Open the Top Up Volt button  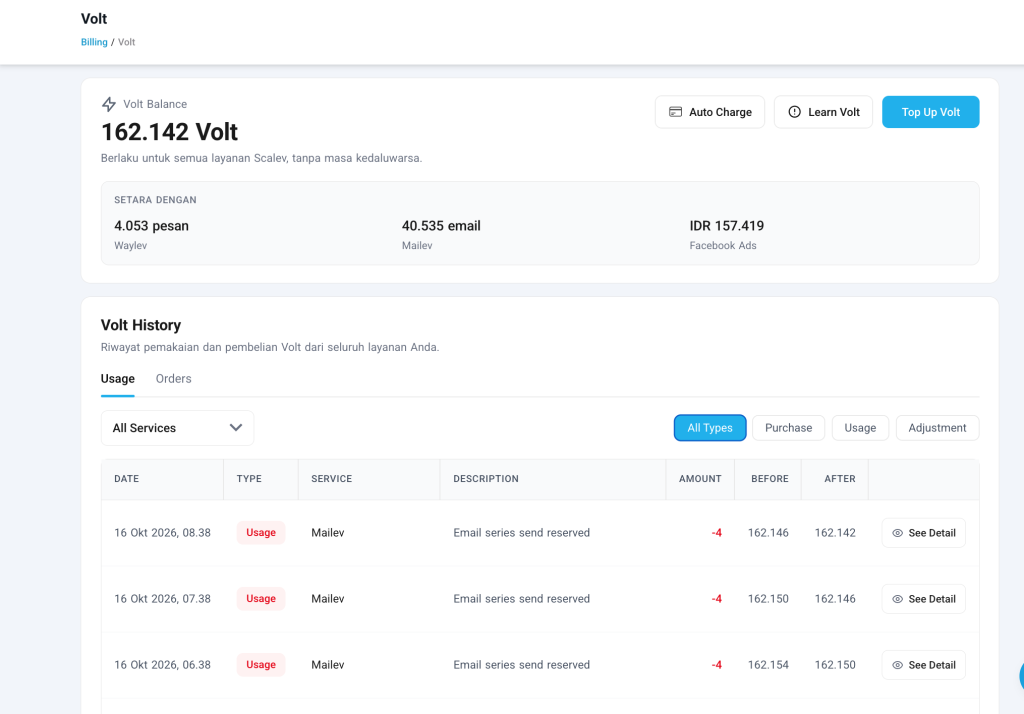coord(931,112)
